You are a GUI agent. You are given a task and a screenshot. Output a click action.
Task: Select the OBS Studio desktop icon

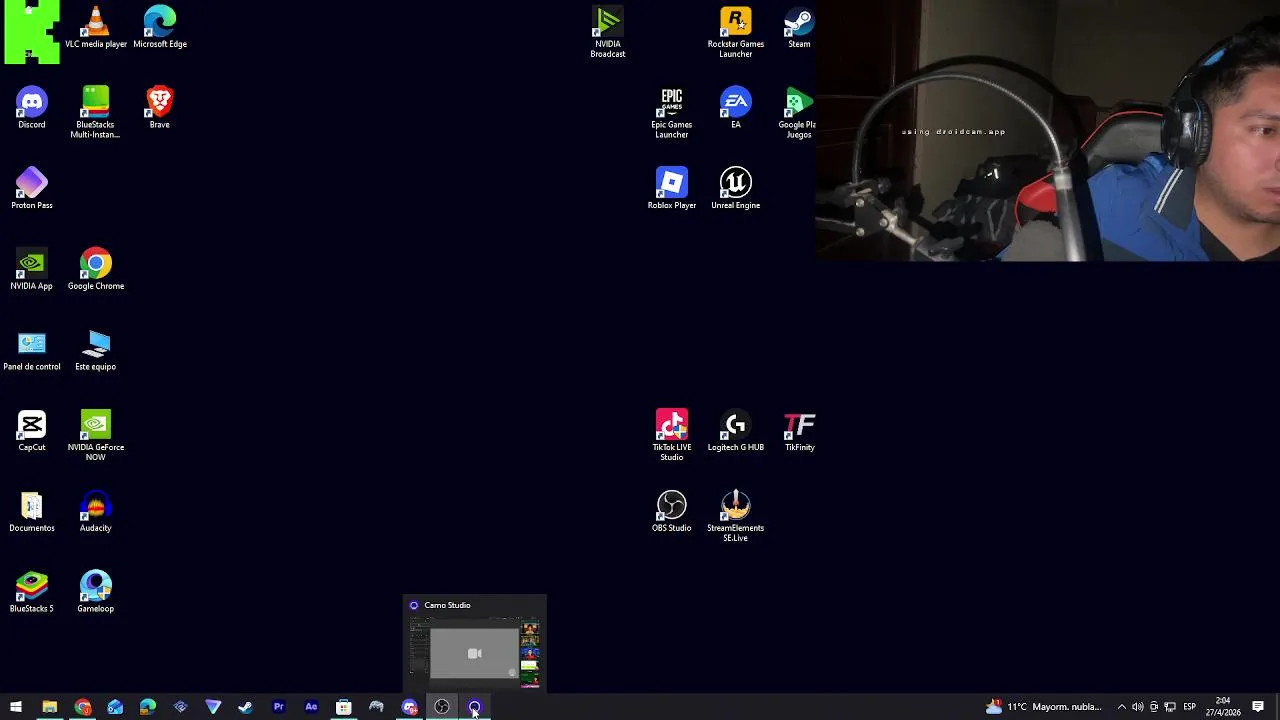(x=672, y=511)
